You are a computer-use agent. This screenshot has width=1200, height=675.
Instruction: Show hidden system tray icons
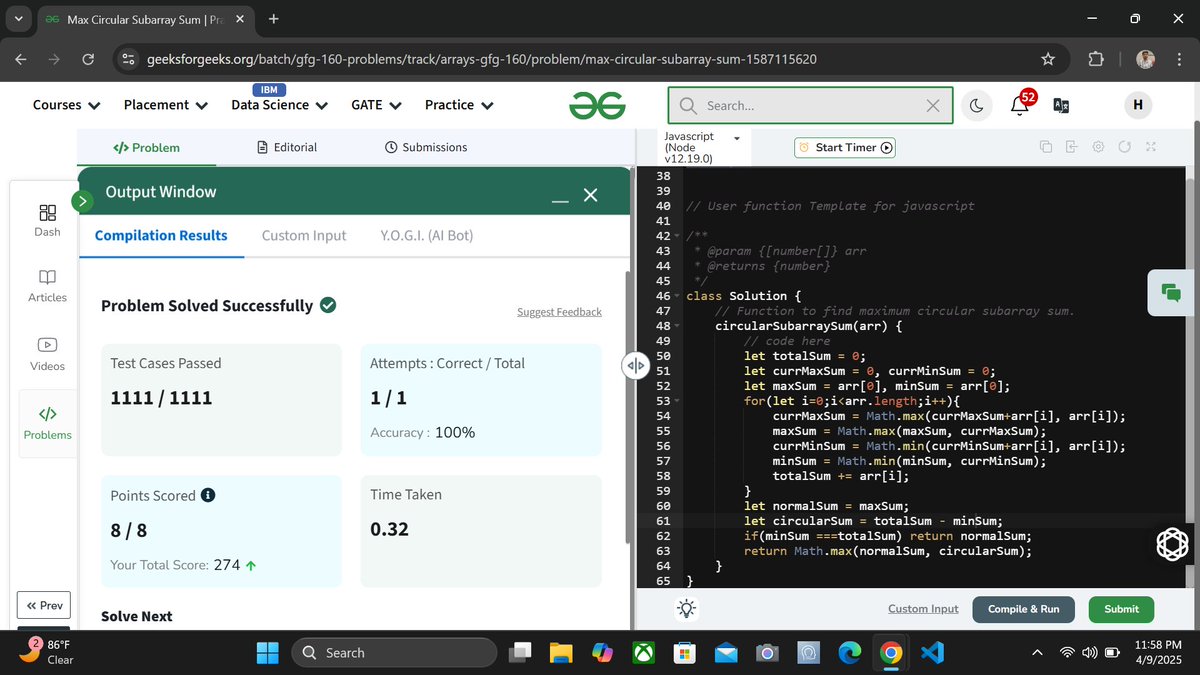point(1037,653)
